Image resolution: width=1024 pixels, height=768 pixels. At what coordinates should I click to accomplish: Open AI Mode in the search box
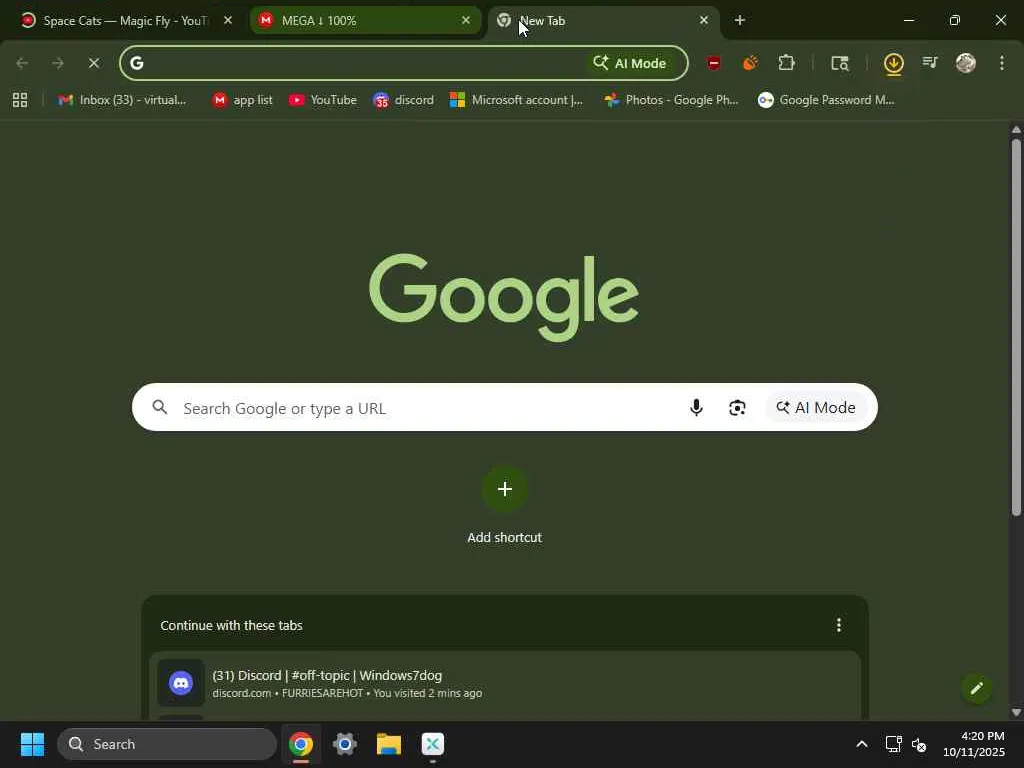pos(816,408)
